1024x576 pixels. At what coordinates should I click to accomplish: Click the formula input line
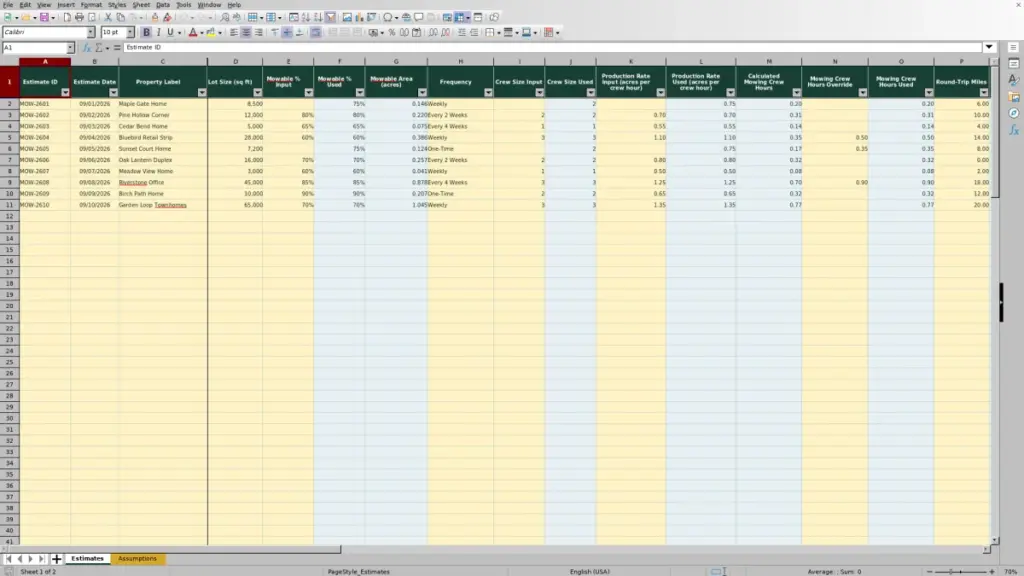click(x=552, y=47)
